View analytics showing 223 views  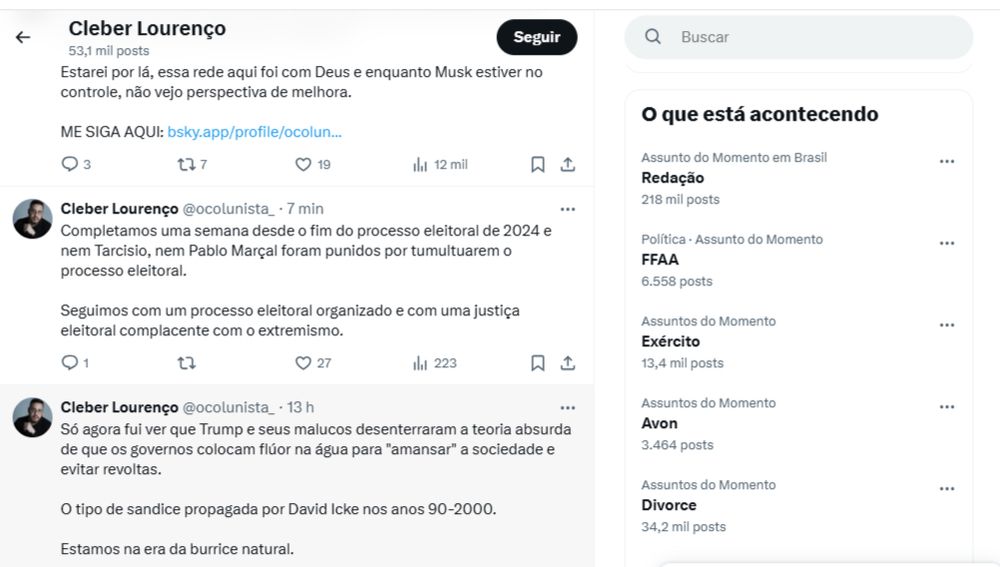coord(435,363)
